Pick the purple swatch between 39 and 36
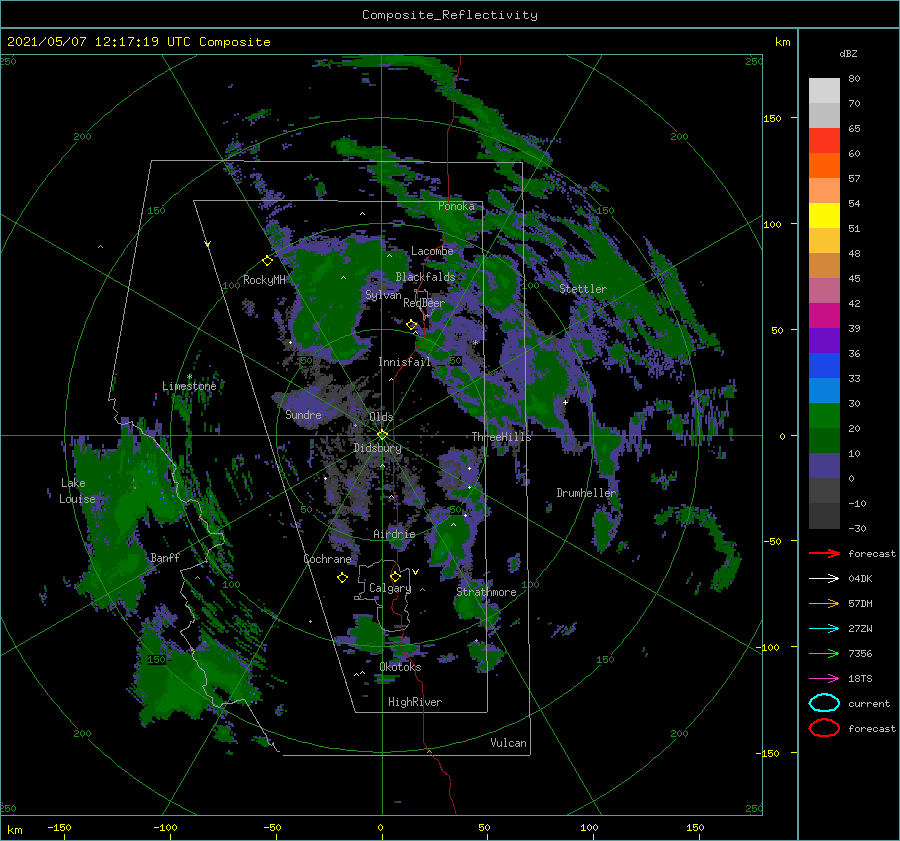The image size is (900, 841). (x=824, y=341)
